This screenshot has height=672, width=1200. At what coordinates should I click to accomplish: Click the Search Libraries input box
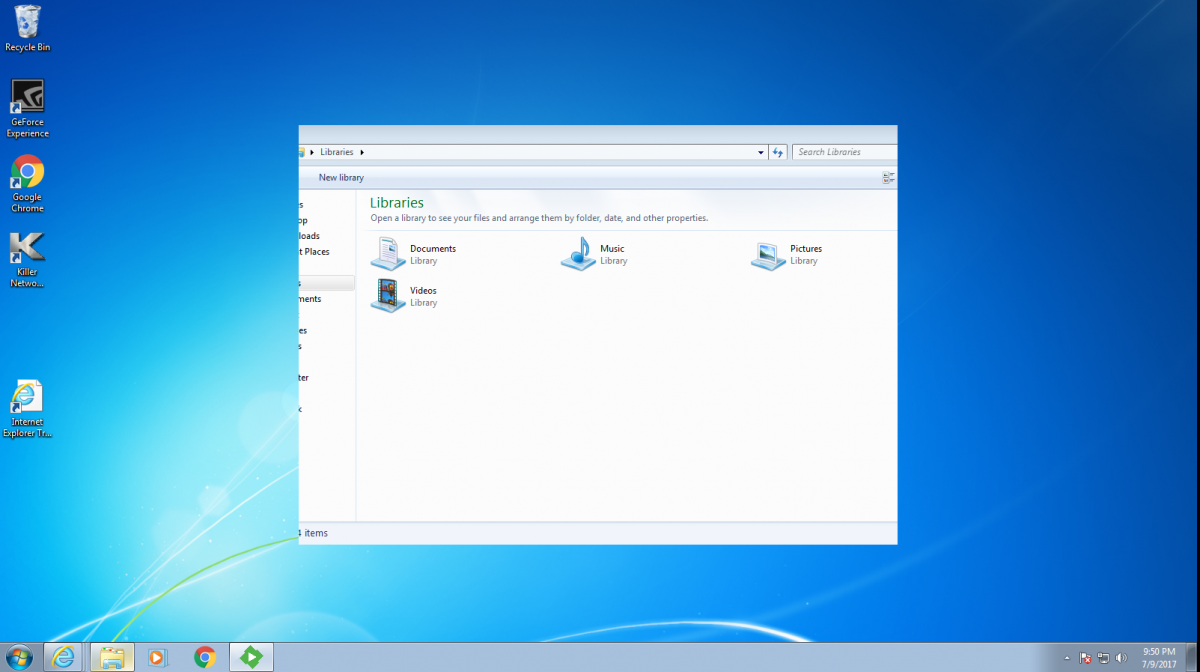click(x=845, y=152)
